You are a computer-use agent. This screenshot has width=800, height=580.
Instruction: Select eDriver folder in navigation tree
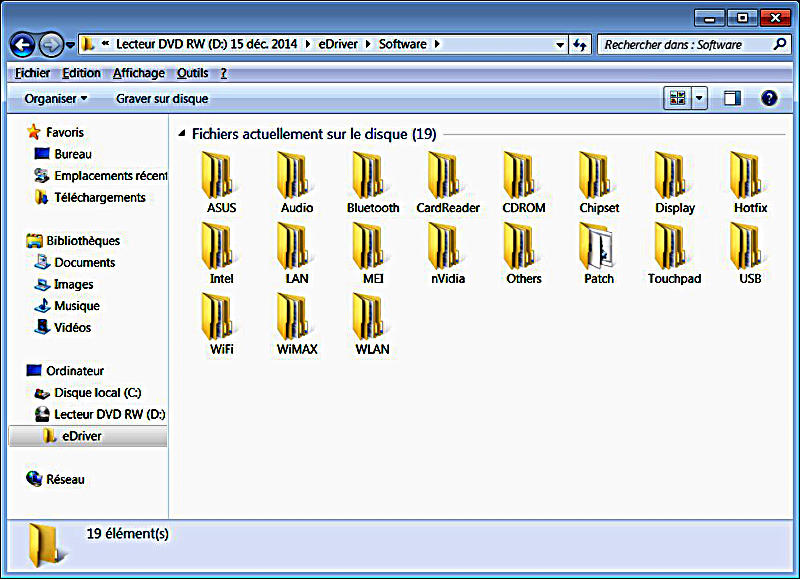[x=88, y=436]
